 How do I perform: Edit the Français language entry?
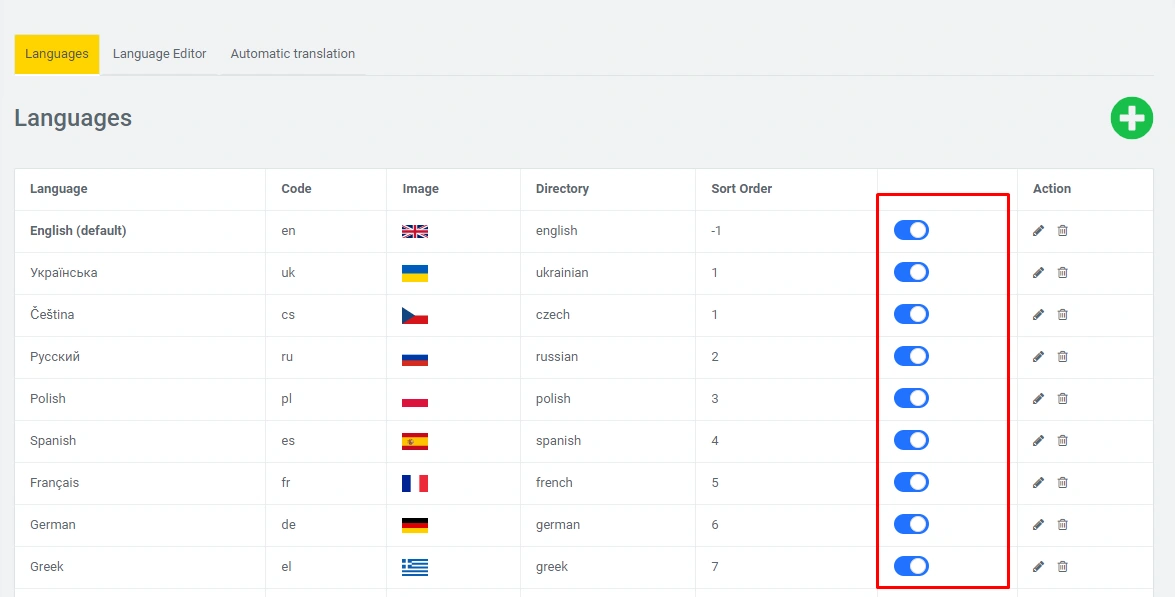tap(1038, 483)
